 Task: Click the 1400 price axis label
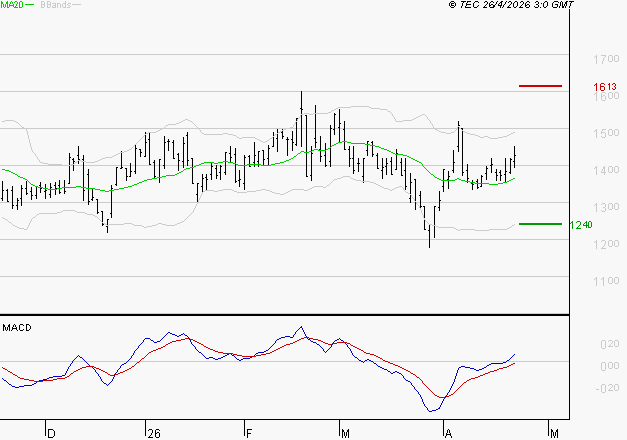(x=607, y=171)
